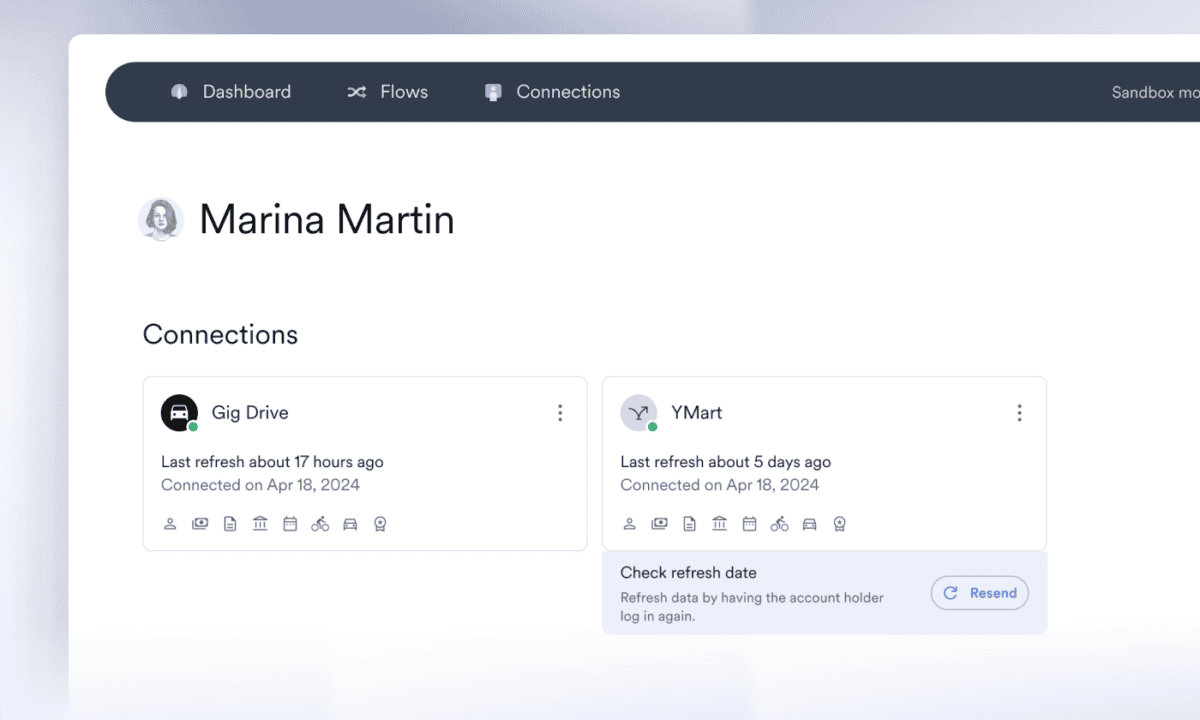Open the Gig Drive connection card
1200x720 pixels.
(365, 463)
